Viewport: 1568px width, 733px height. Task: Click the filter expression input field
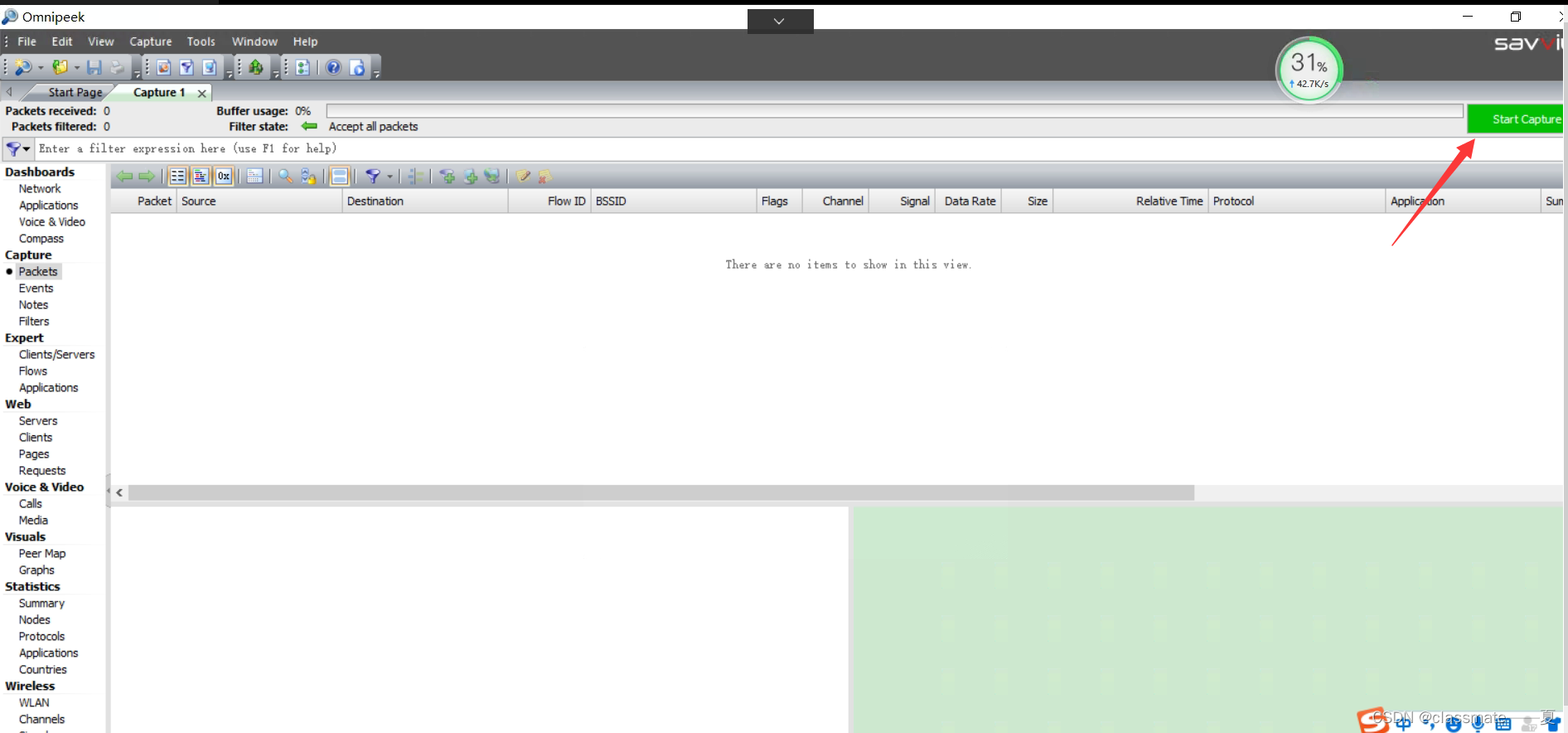pyautogui.click(x=799, y=148)
